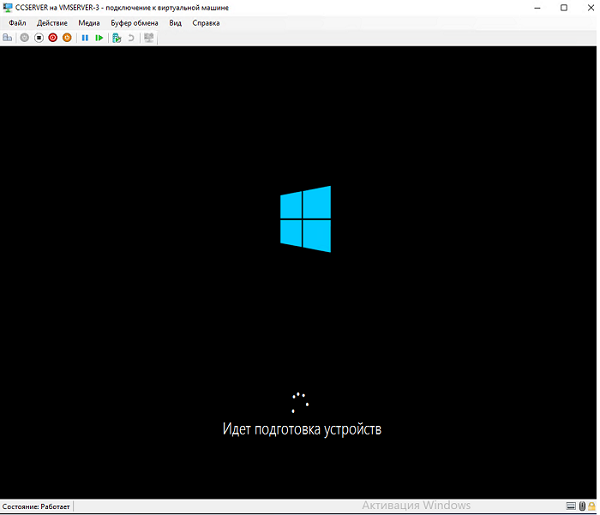Click the red Shut Down icon
Viewport: 600px width, 515px height.
(53, 37)
